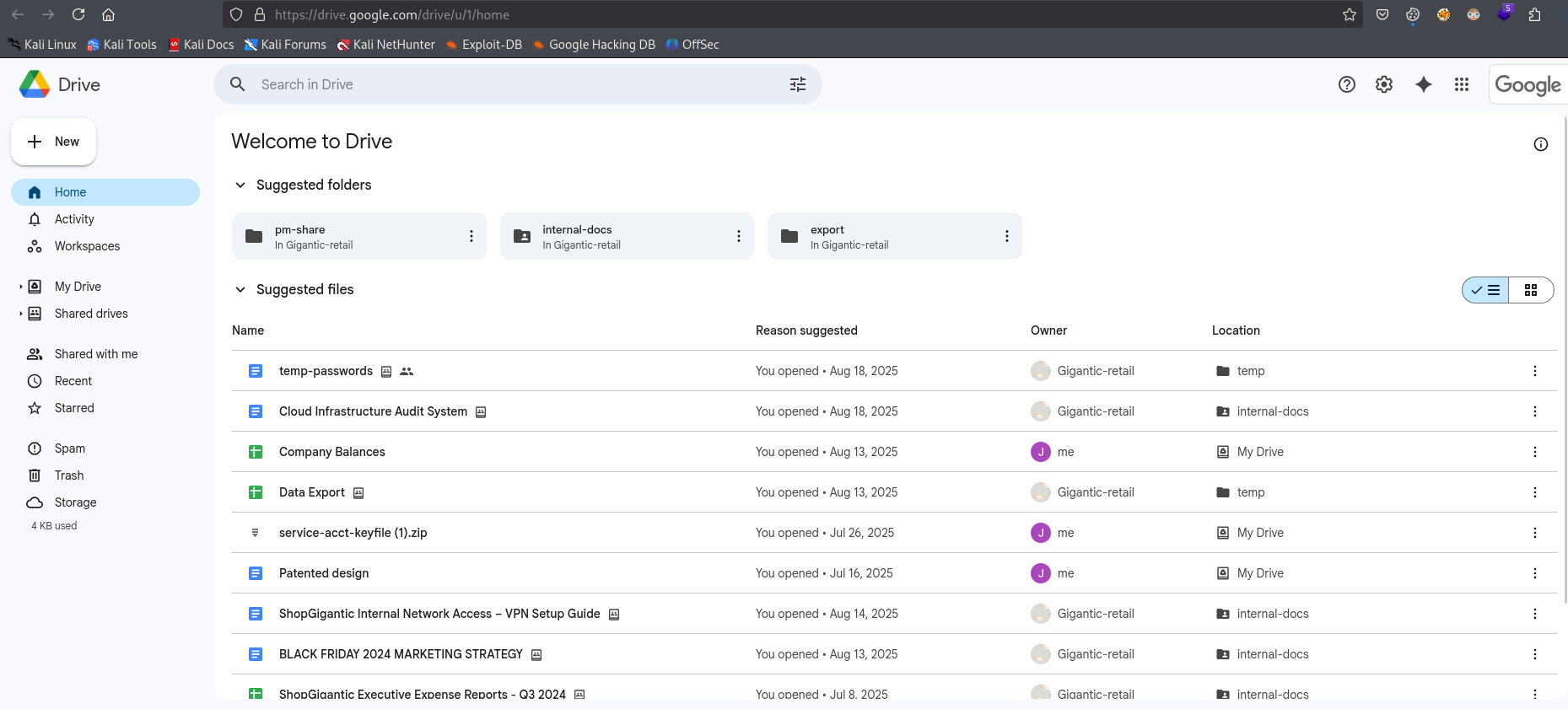
Task: Switch to list layout view
Action: [x=1485, y=290]
